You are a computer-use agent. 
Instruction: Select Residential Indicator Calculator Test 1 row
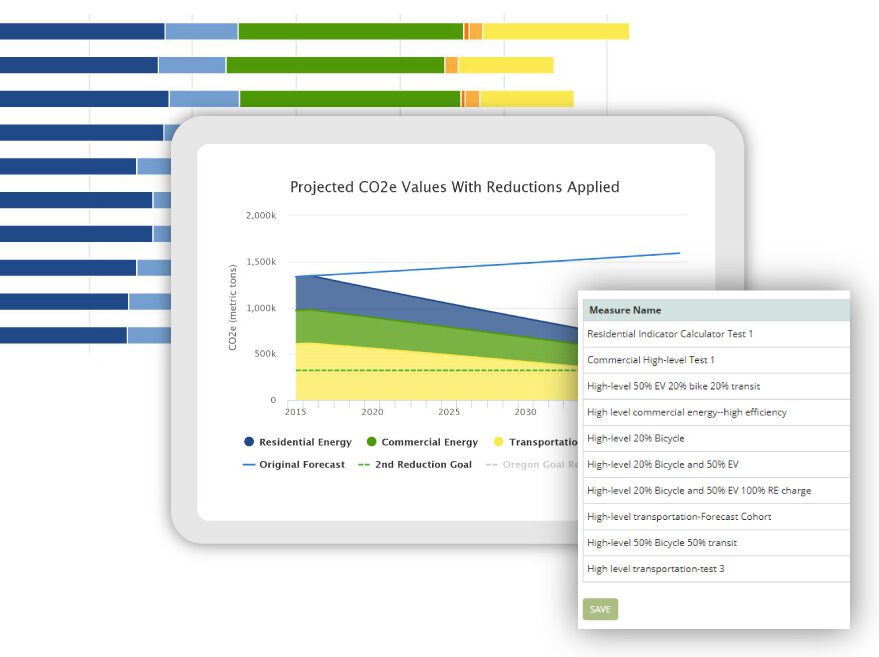pos(716,334)
